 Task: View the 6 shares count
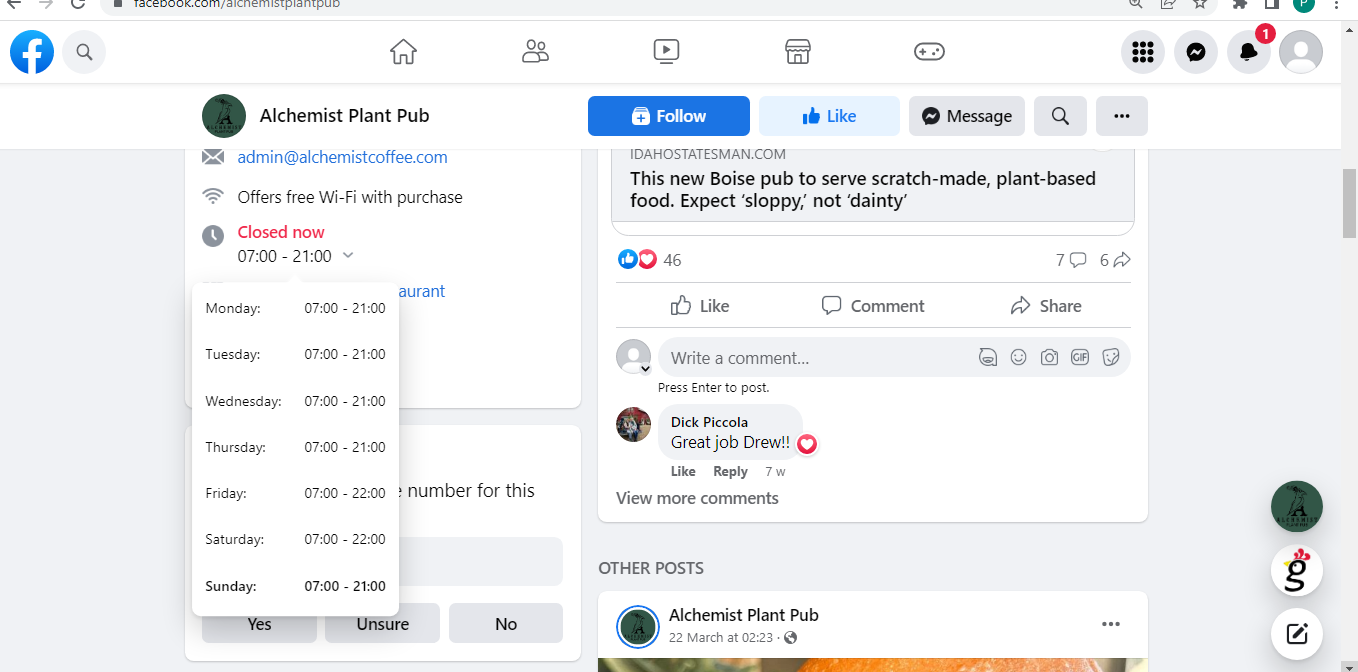1115,260
